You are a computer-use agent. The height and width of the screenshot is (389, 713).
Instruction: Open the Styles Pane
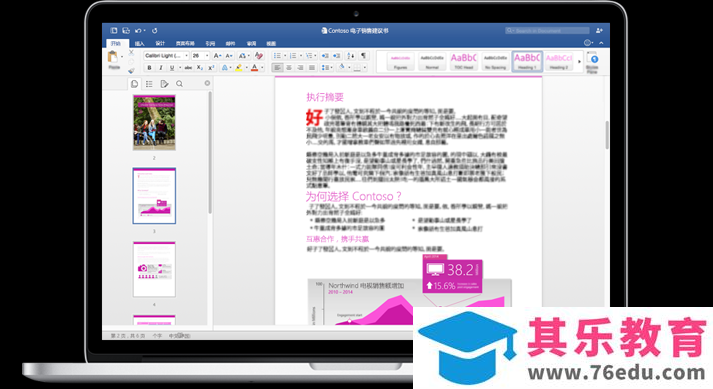click(x=592, y=62)
